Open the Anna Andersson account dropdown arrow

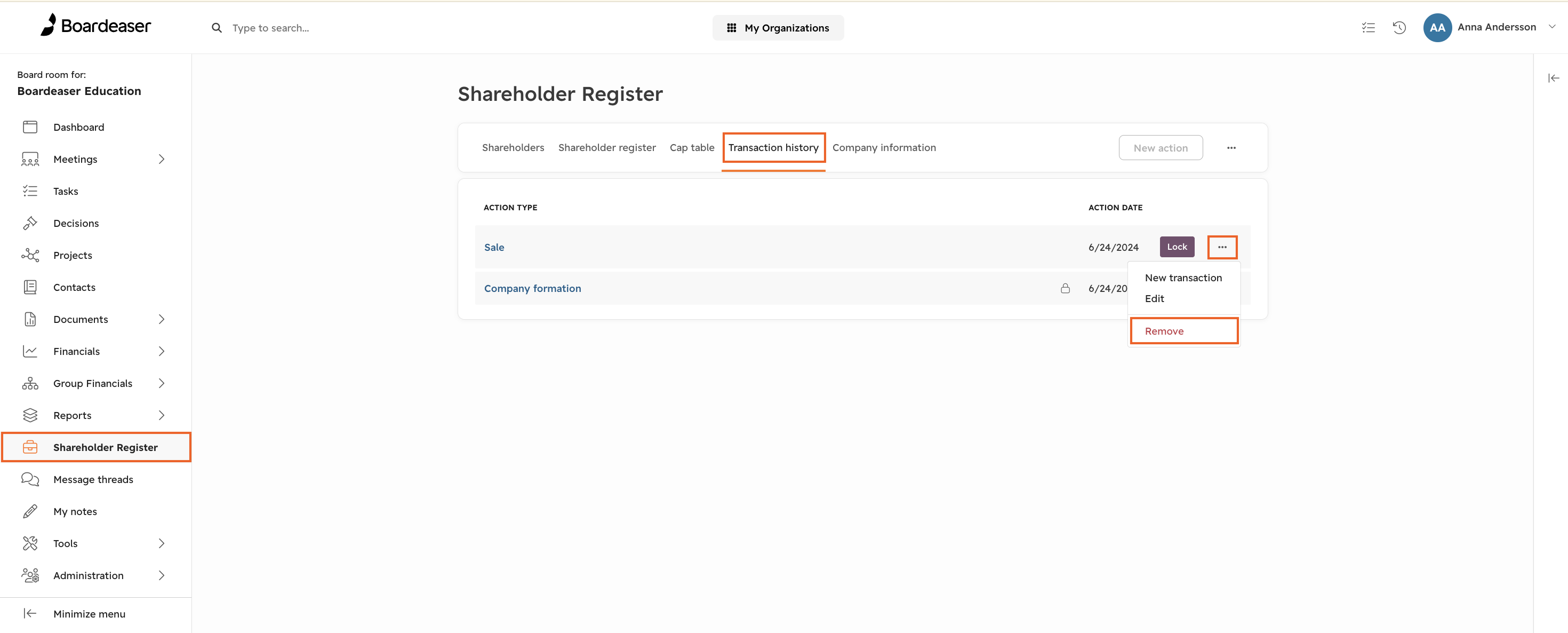point(1551,27)
